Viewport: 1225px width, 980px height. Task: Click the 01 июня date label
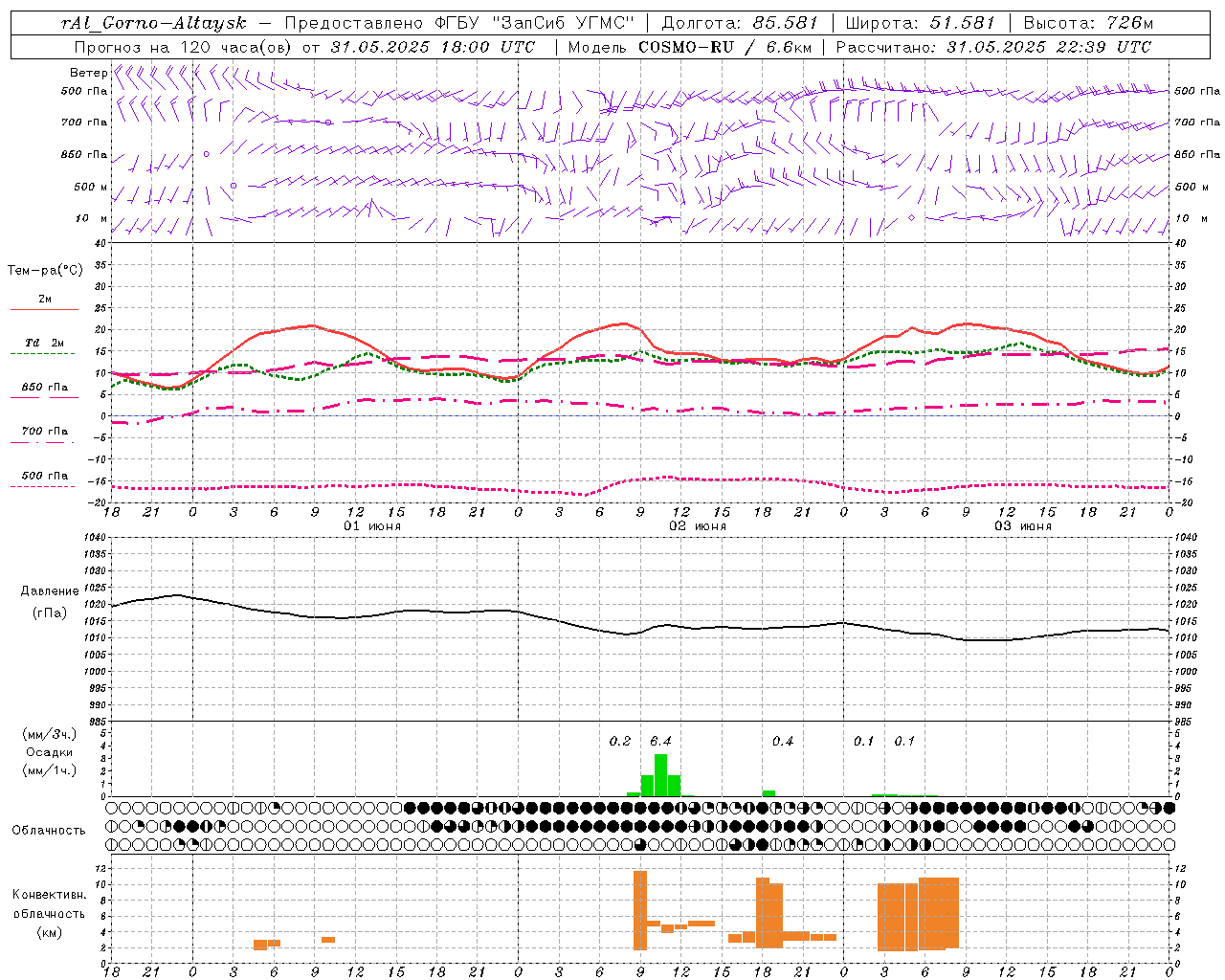coord(372,526)
